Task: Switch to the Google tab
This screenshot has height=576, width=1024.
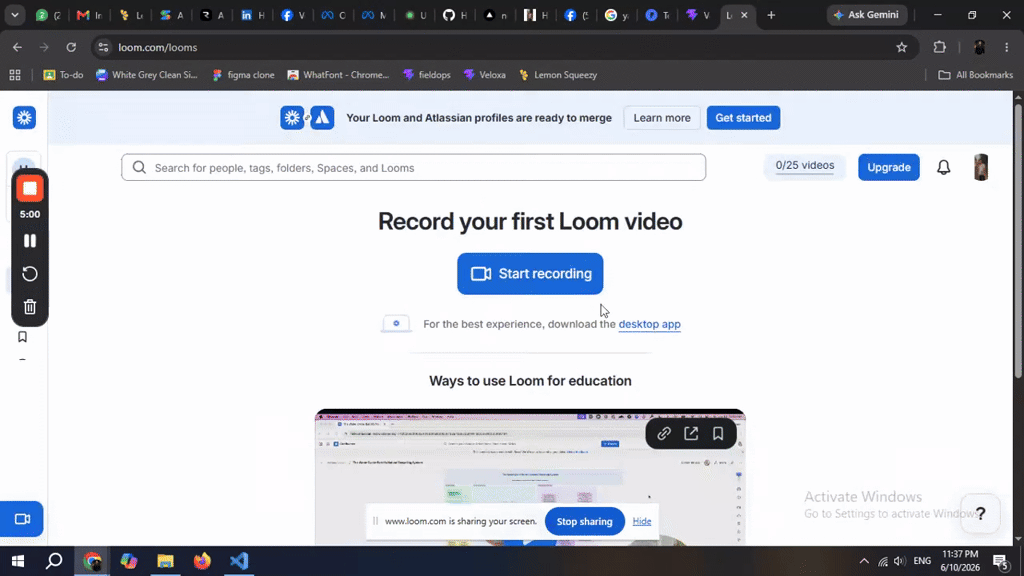Action: coord(616,15)
